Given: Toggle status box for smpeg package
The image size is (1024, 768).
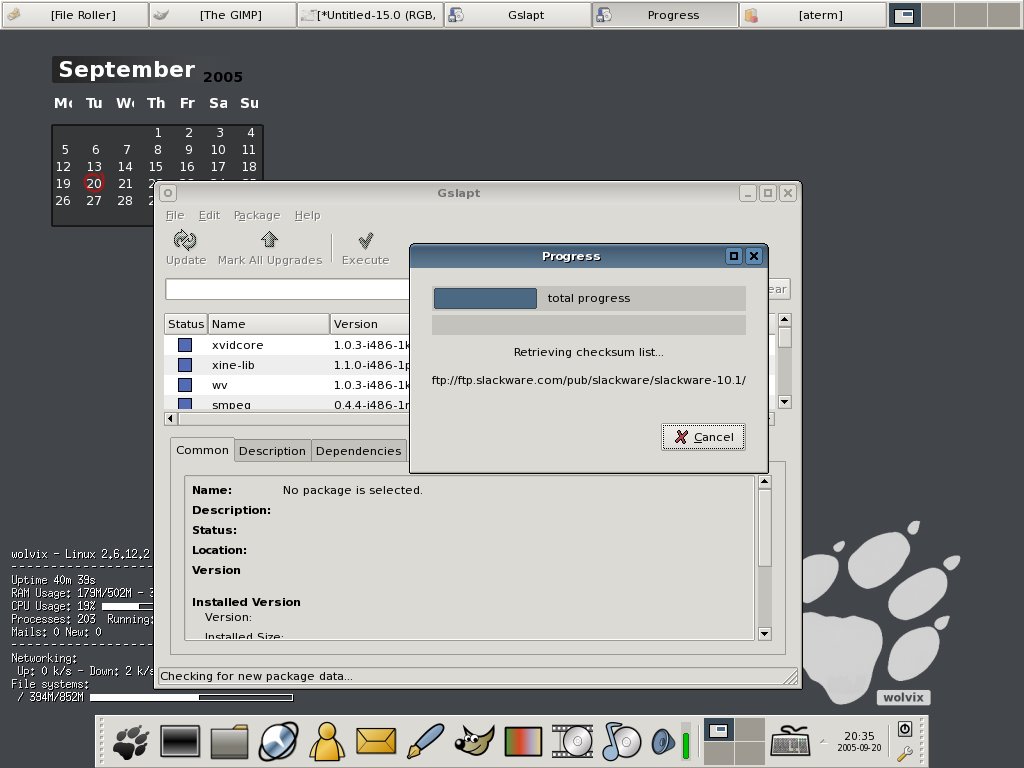Looking at the screenshot, I should (x=185, y=404).
